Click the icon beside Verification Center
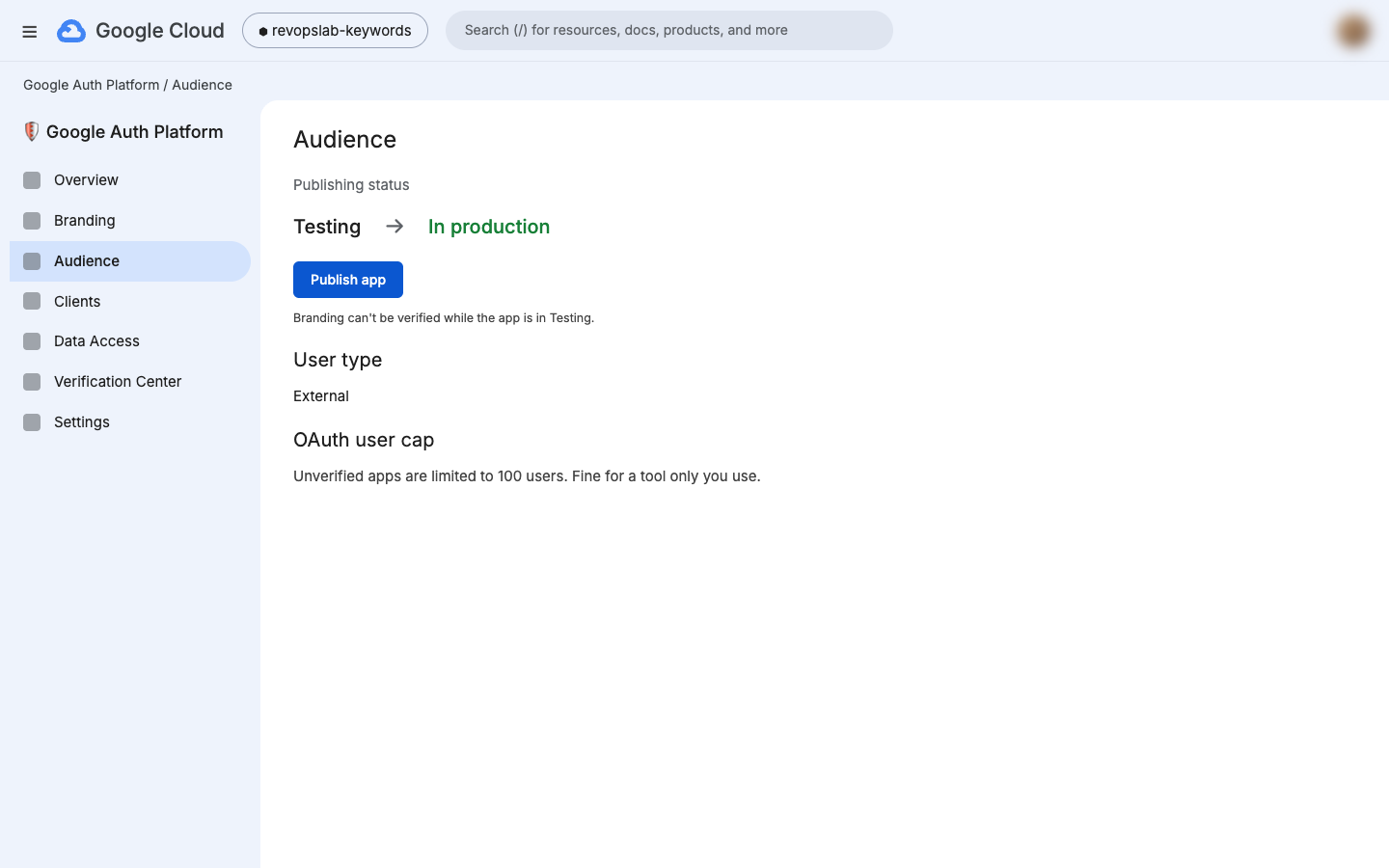The height and width of the screenshot is (868, 1389). click(x=32, y=382)
